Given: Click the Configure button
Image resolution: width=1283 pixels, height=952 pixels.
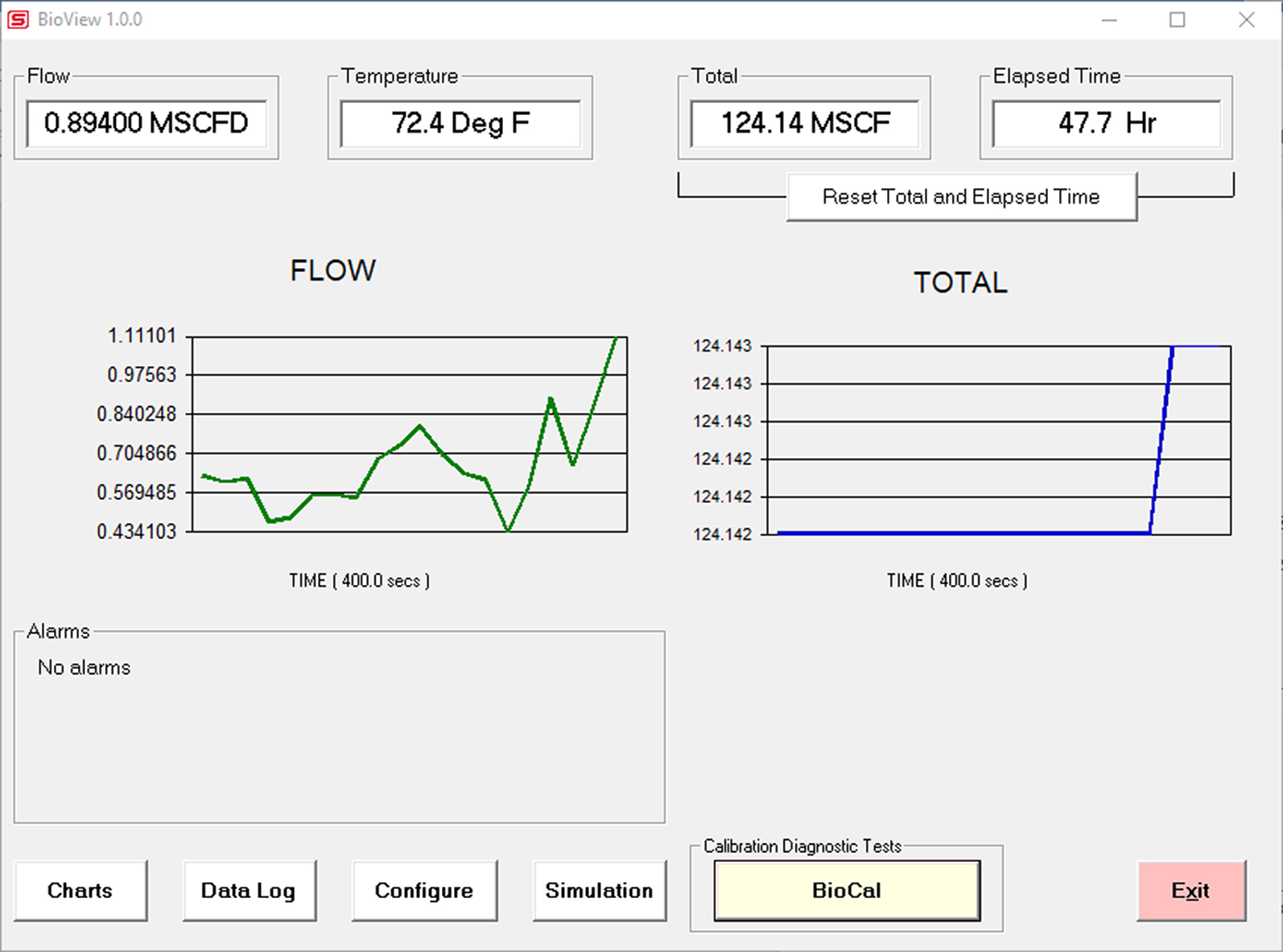Looking at the screenshot, I should coord(424,890).
